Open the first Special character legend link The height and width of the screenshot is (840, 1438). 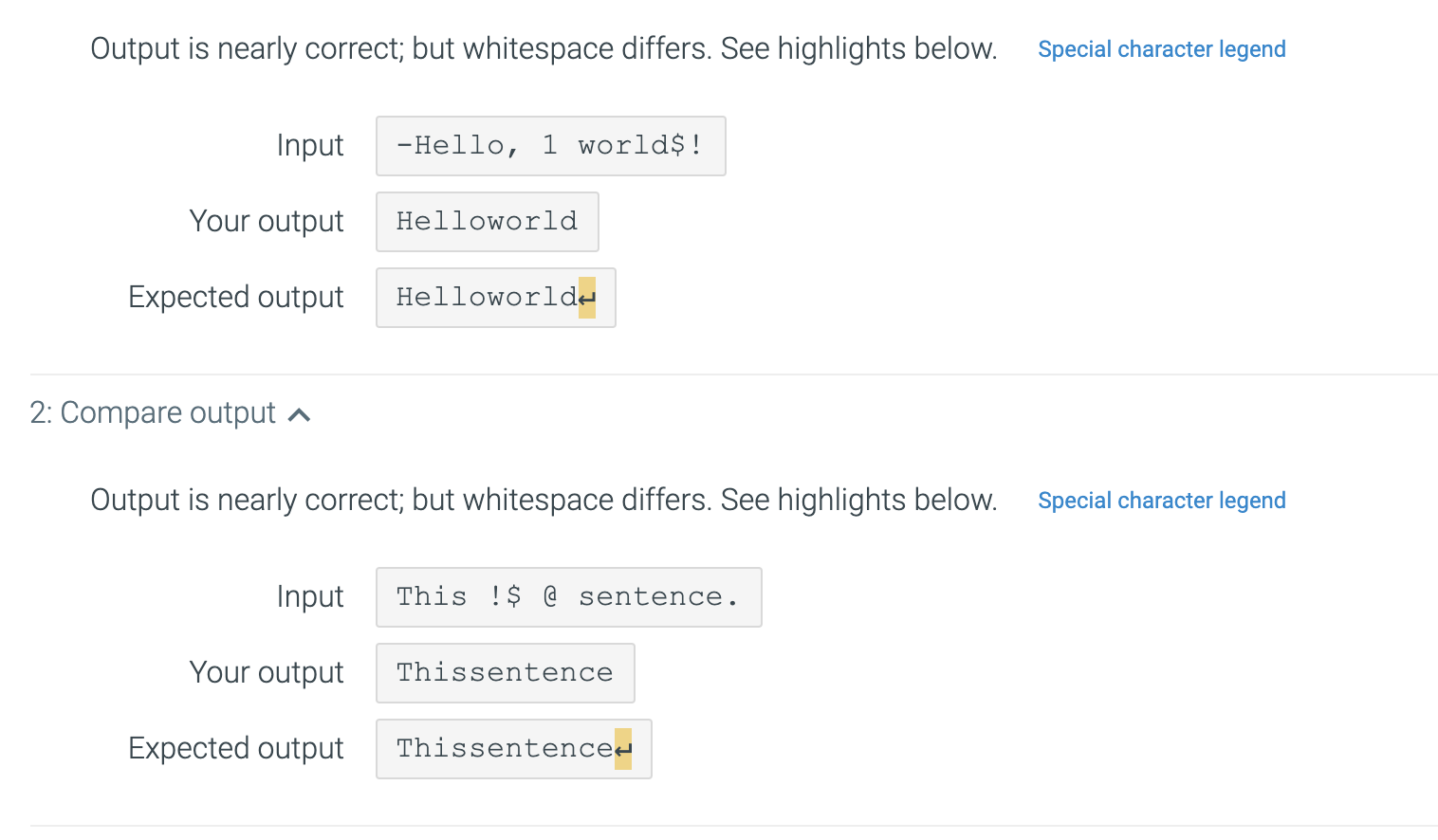pyautogui.click(x=1161, y=48)
